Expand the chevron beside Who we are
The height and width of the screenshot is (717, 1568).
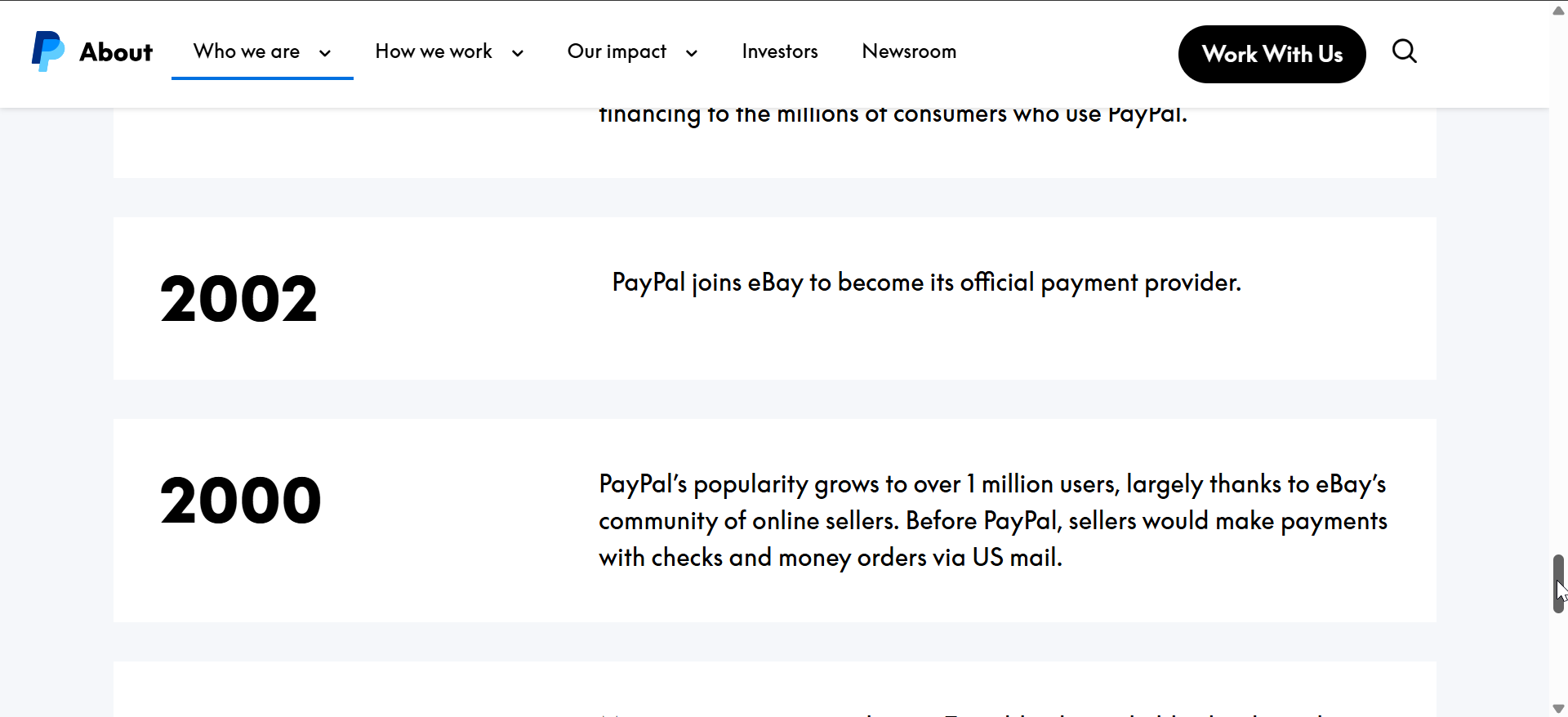tap(325, 53)
